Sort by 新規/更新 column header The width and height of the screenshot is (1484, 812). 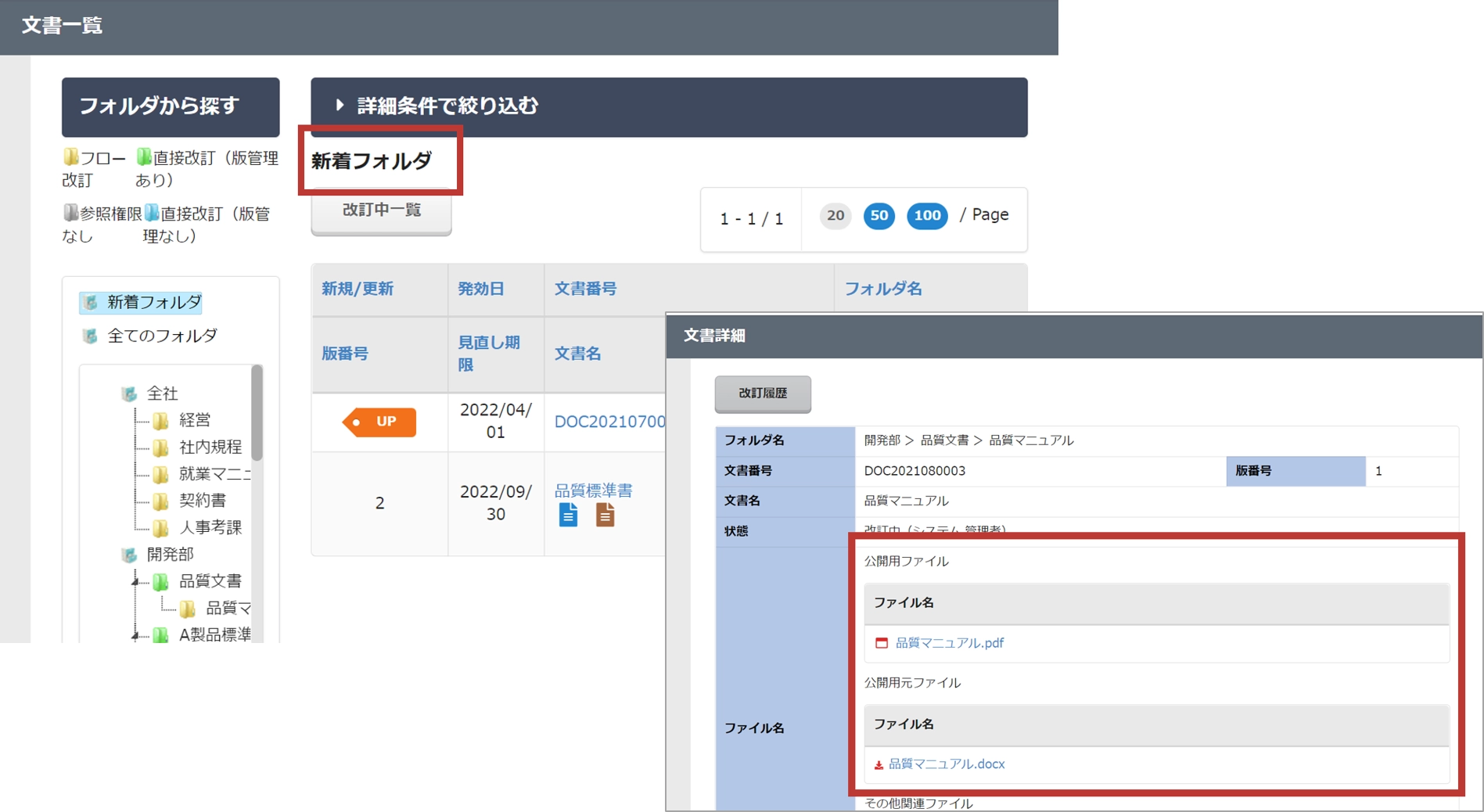358,289
